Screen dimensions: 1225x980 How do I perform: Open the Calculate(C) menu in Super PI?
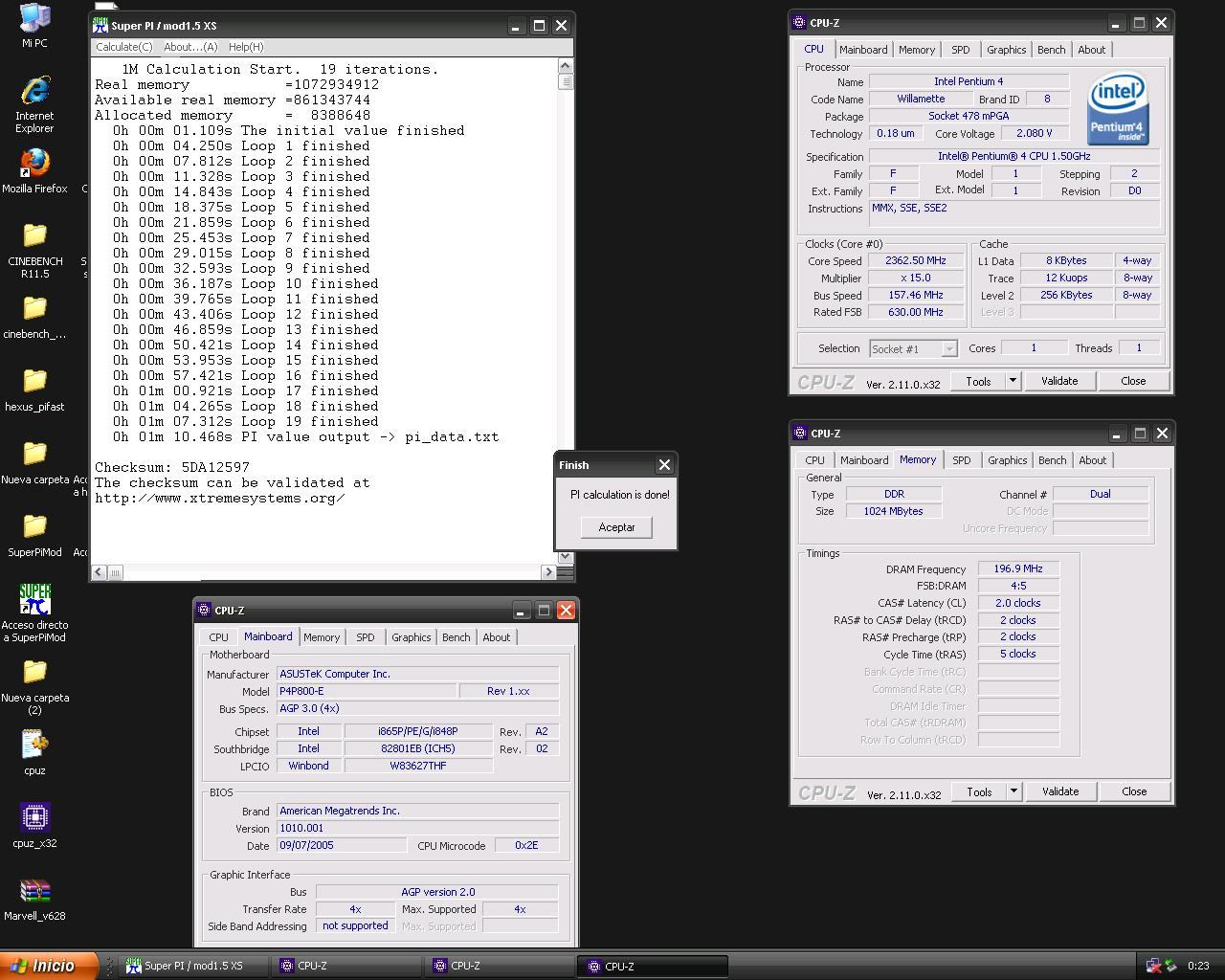point(123,47)
